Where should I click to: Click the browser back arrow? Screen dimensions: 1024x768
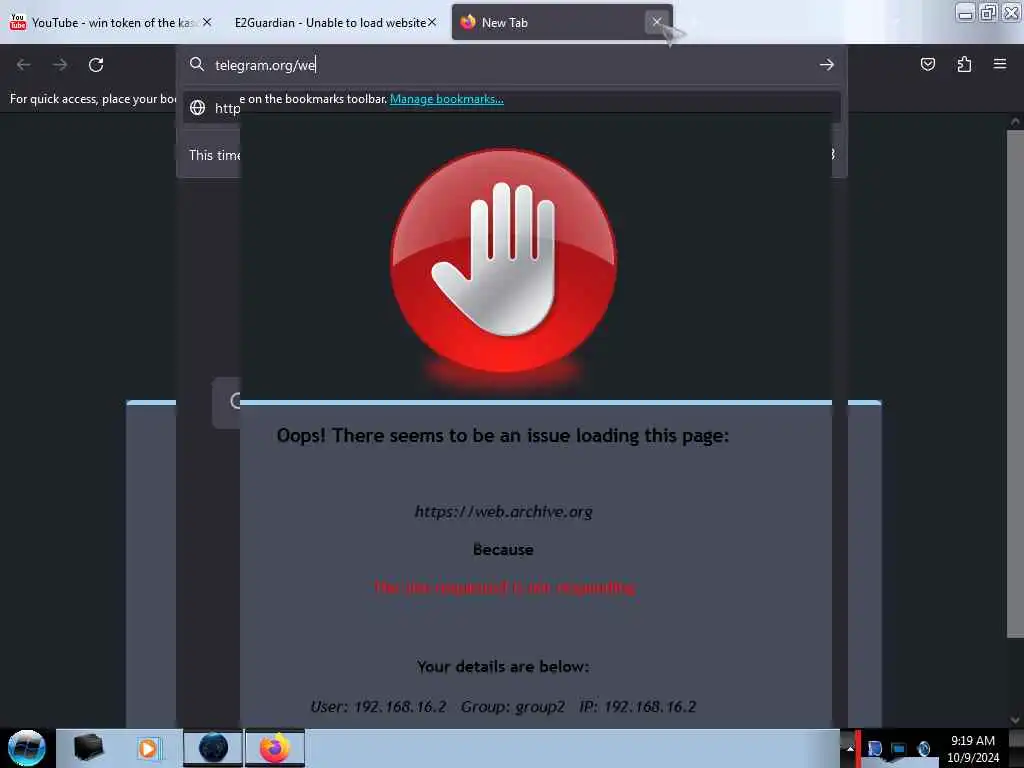pos(24,65)
